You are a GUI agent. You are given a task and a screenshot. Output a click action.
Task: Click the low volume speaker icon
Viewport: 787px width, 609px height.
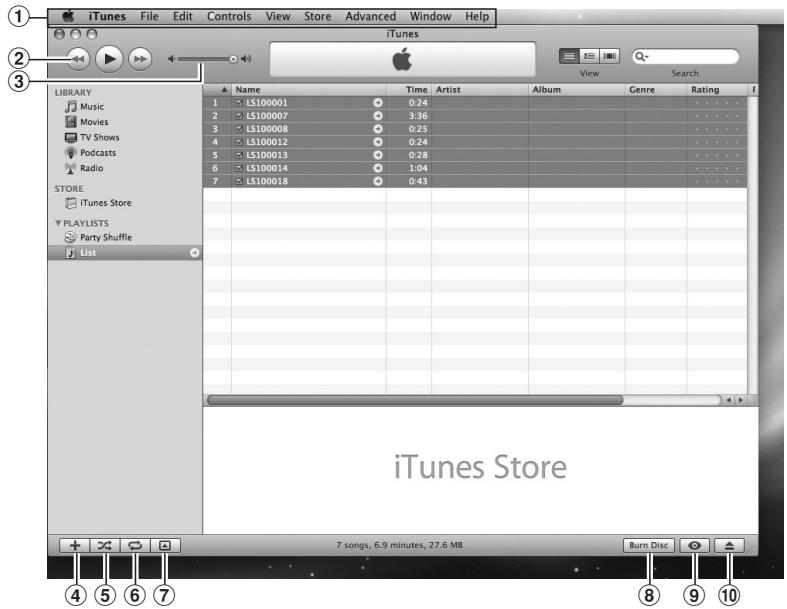172,59
